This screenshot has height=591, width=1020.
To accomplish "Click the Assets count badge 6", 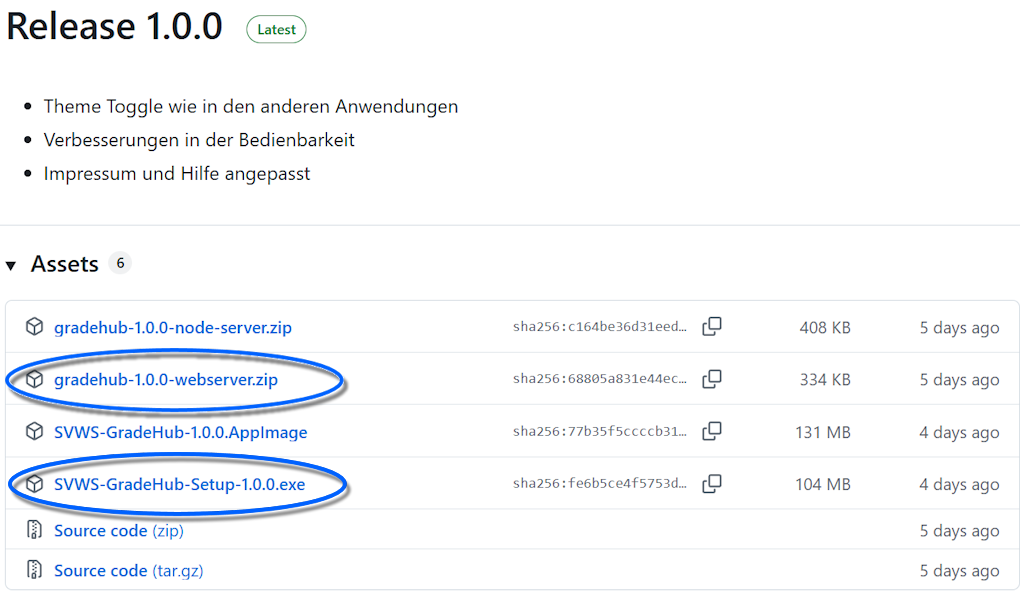I will (x=120, y=263).
